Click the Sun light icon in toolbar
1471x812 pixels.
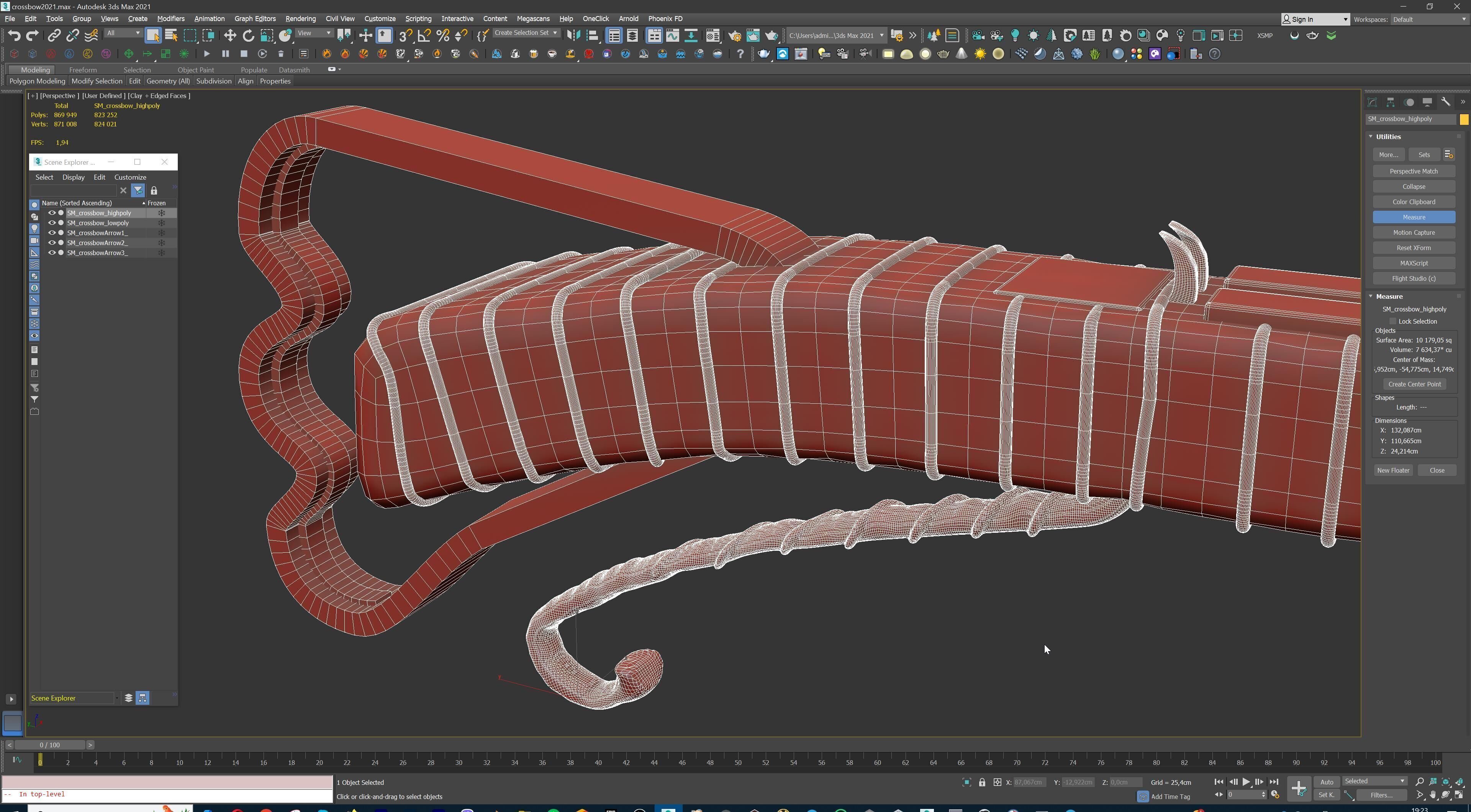click(x=980, y=54)
